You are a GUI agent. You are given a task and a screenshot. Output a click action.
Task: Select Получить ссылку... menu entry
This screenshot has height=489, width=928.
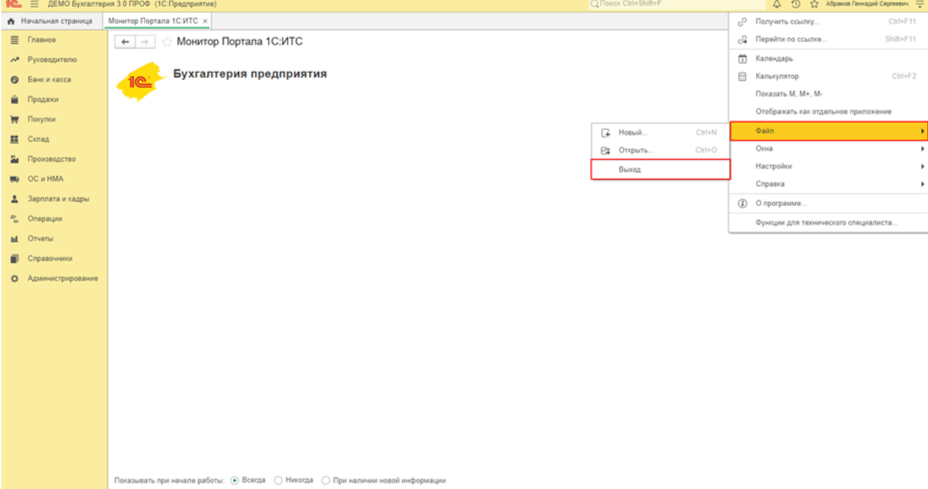click(x=829, y=21)
